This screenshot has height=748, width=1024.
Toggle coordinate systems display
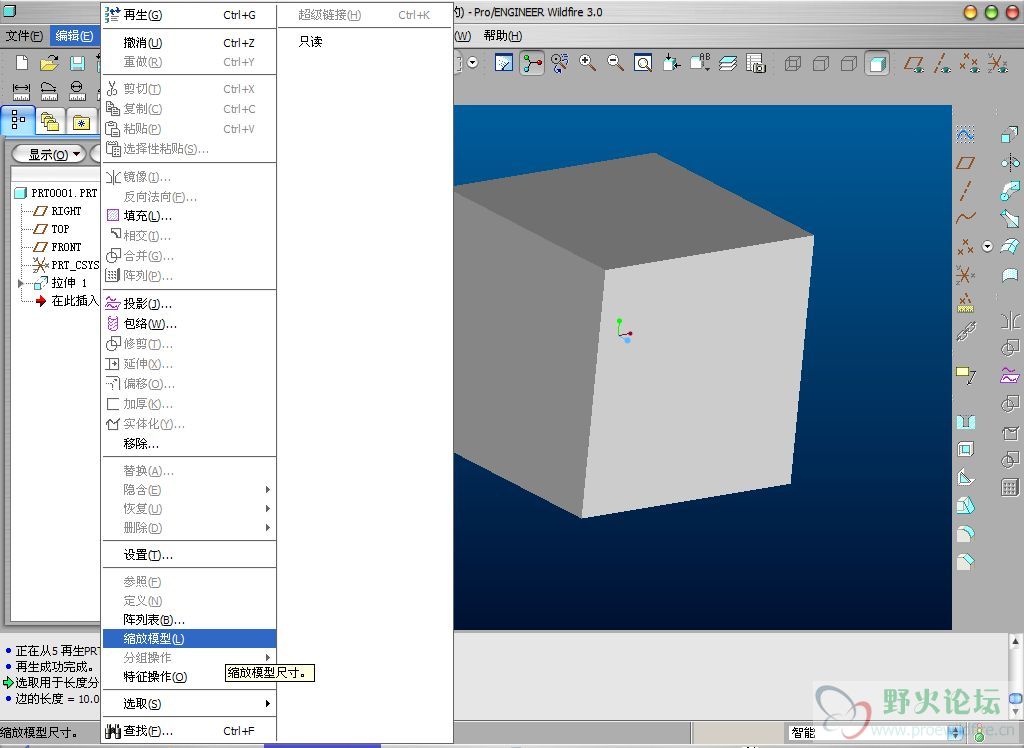(x=998, y=63)
